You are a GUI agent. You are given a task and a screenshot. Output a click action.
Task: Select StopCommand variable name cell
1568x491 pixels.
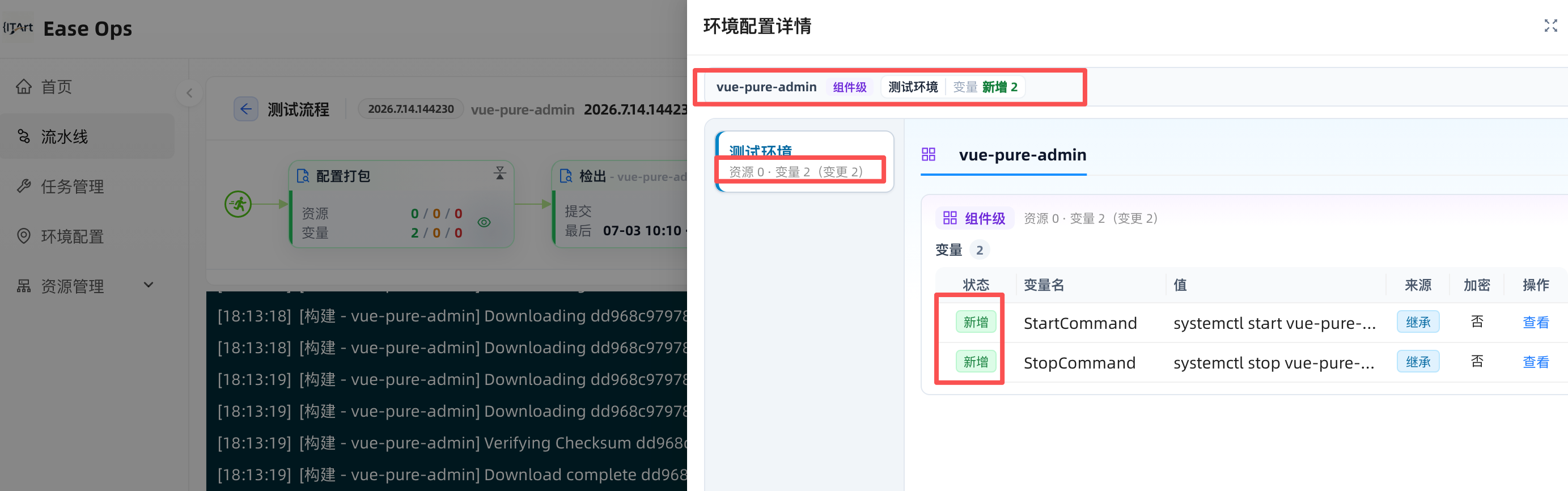click(x=1079, y=363)
